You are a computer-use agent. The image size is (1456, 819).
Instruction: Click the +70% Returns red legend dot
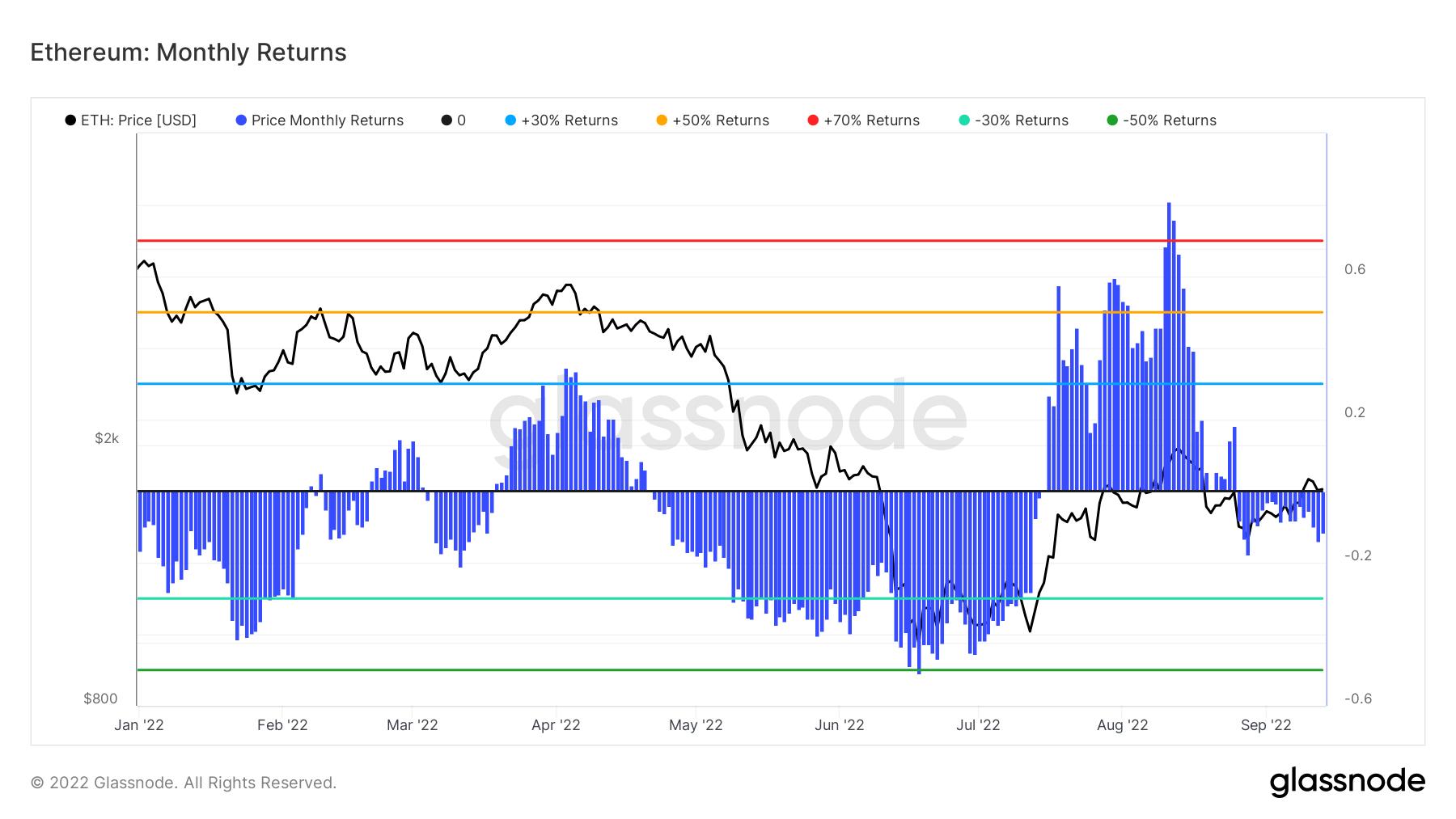click(x=813, y=120)
